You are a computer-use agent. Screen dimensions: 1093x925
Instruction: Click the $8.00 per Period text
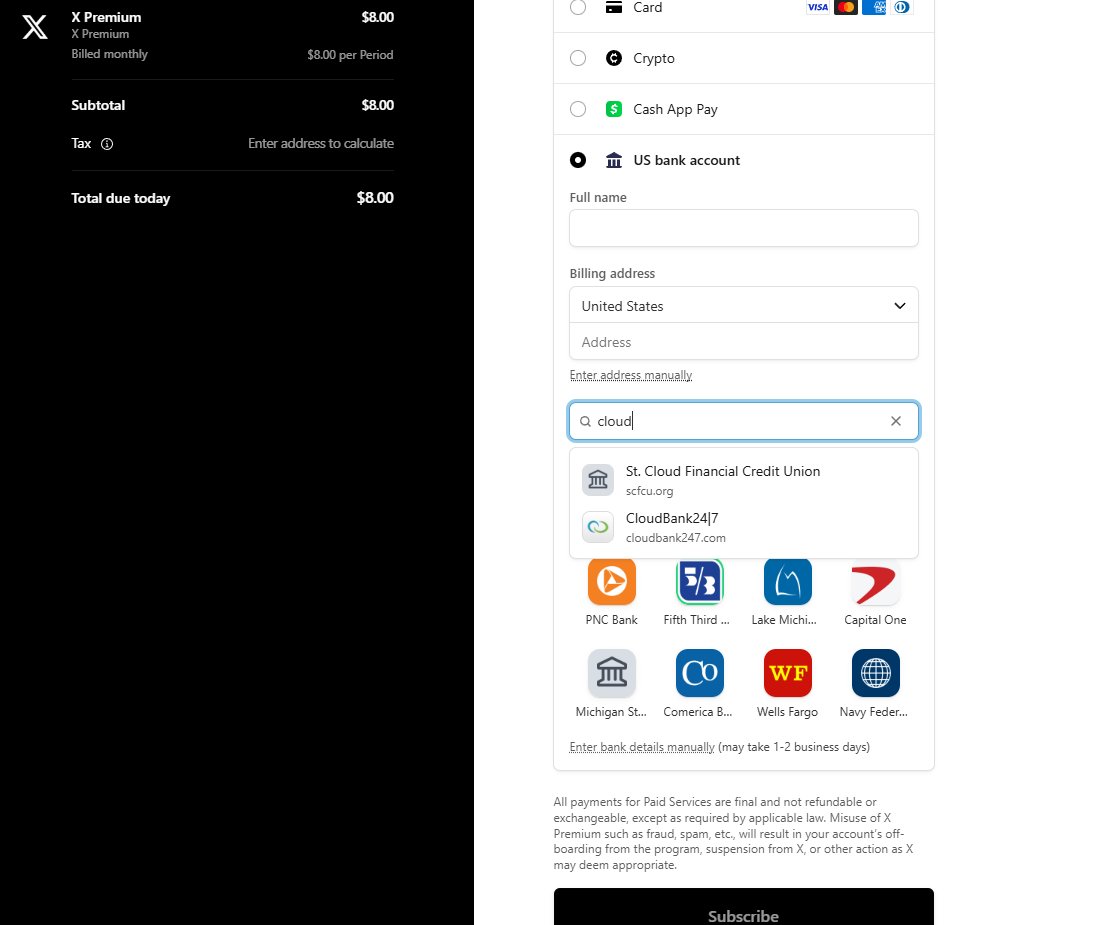[350, 54]
